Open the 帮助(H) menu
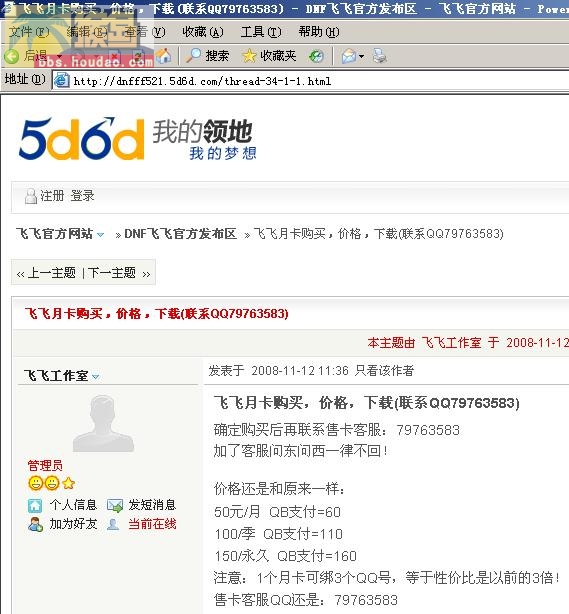569x614 pixels. (319, 31)
